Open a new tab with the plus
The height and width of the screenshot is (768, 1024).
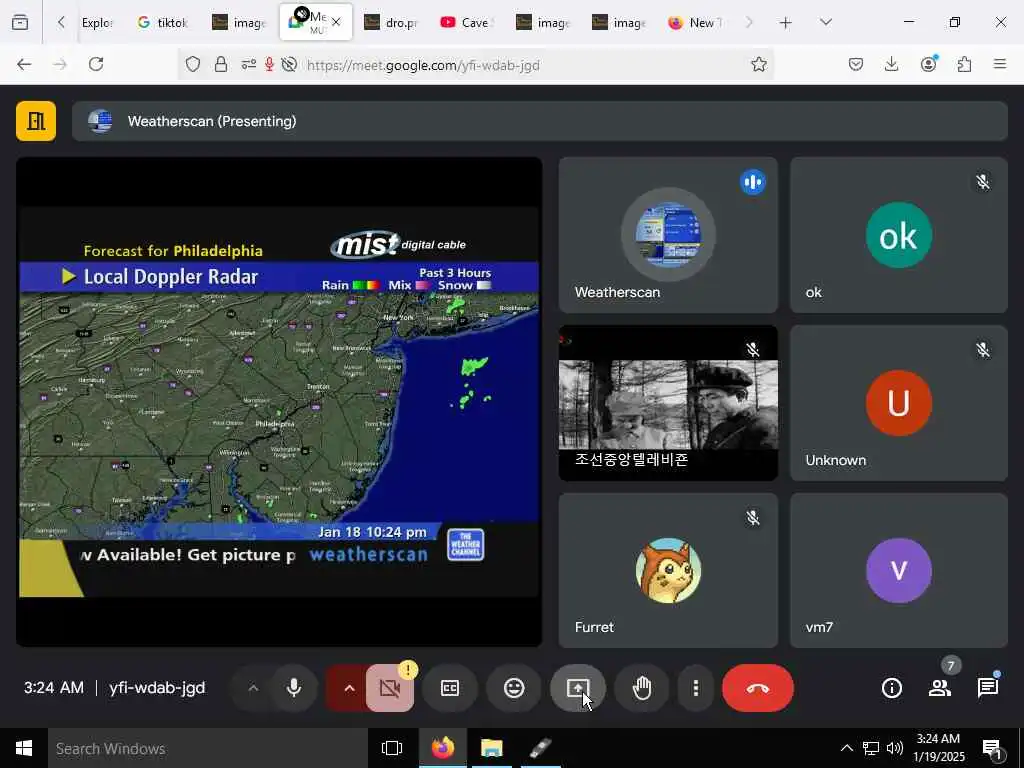[786, 23]
